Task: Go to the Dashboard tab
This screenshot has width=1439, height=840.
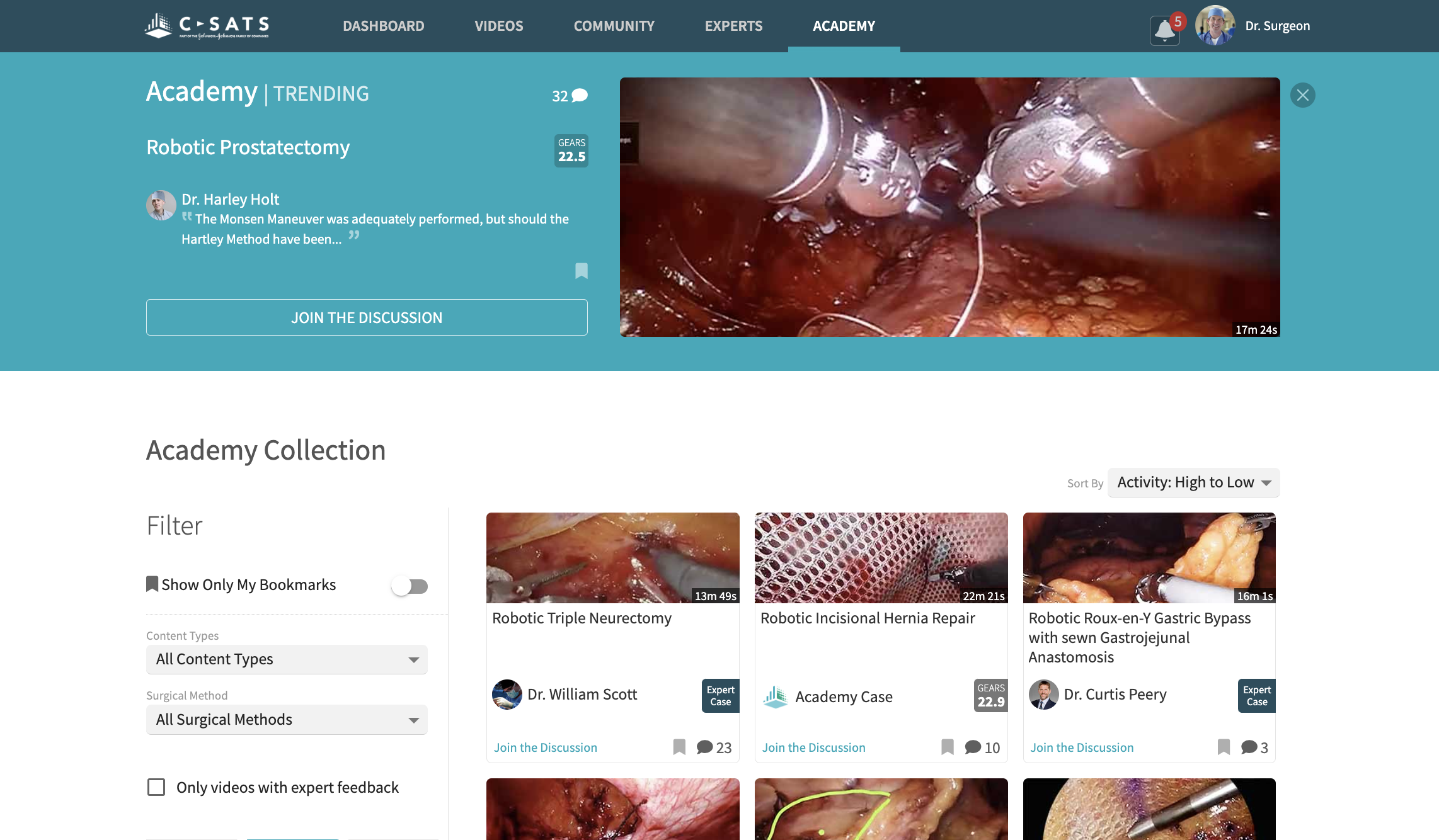Action: coord(383,26)
